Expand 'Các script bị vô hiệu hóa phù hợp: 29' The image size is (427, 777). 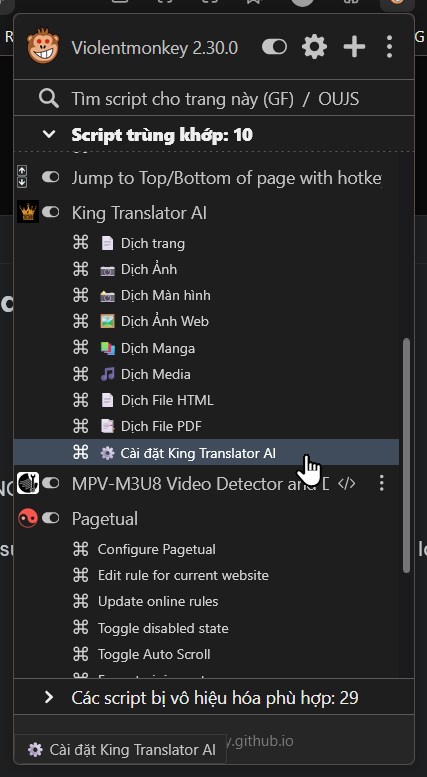pyautogui.click(x=214, y=698)
